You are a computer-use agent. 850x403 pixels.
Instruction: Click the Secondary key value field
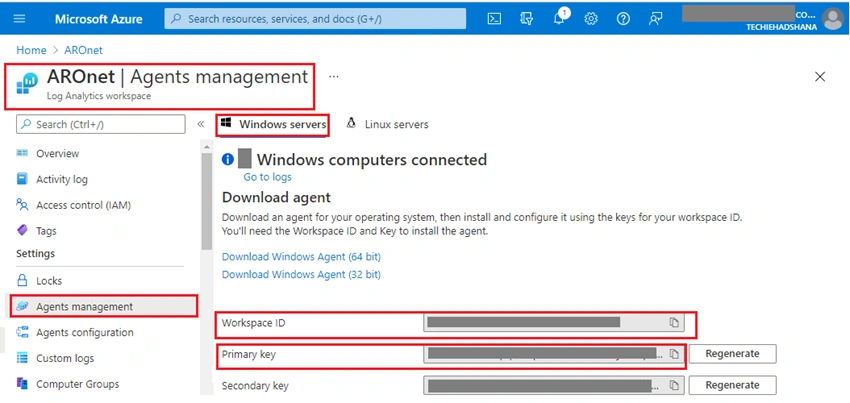[553, 385]
